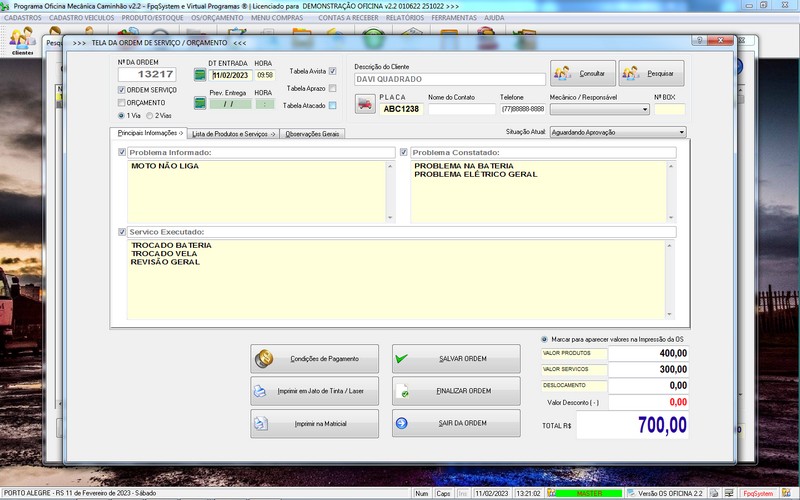The height and width of the screenshot is (500, 800).
Task: Click the MASTER user icon in status bar
Action: (551, 493)
